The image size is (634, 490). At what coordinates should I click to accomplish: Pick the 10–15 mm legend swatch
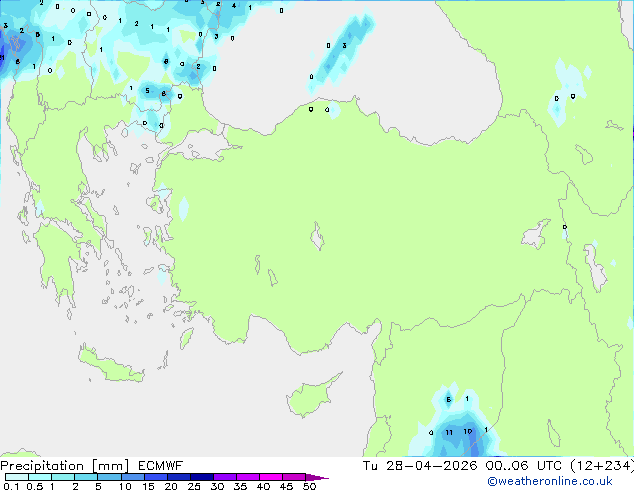[x=132, y=477]
